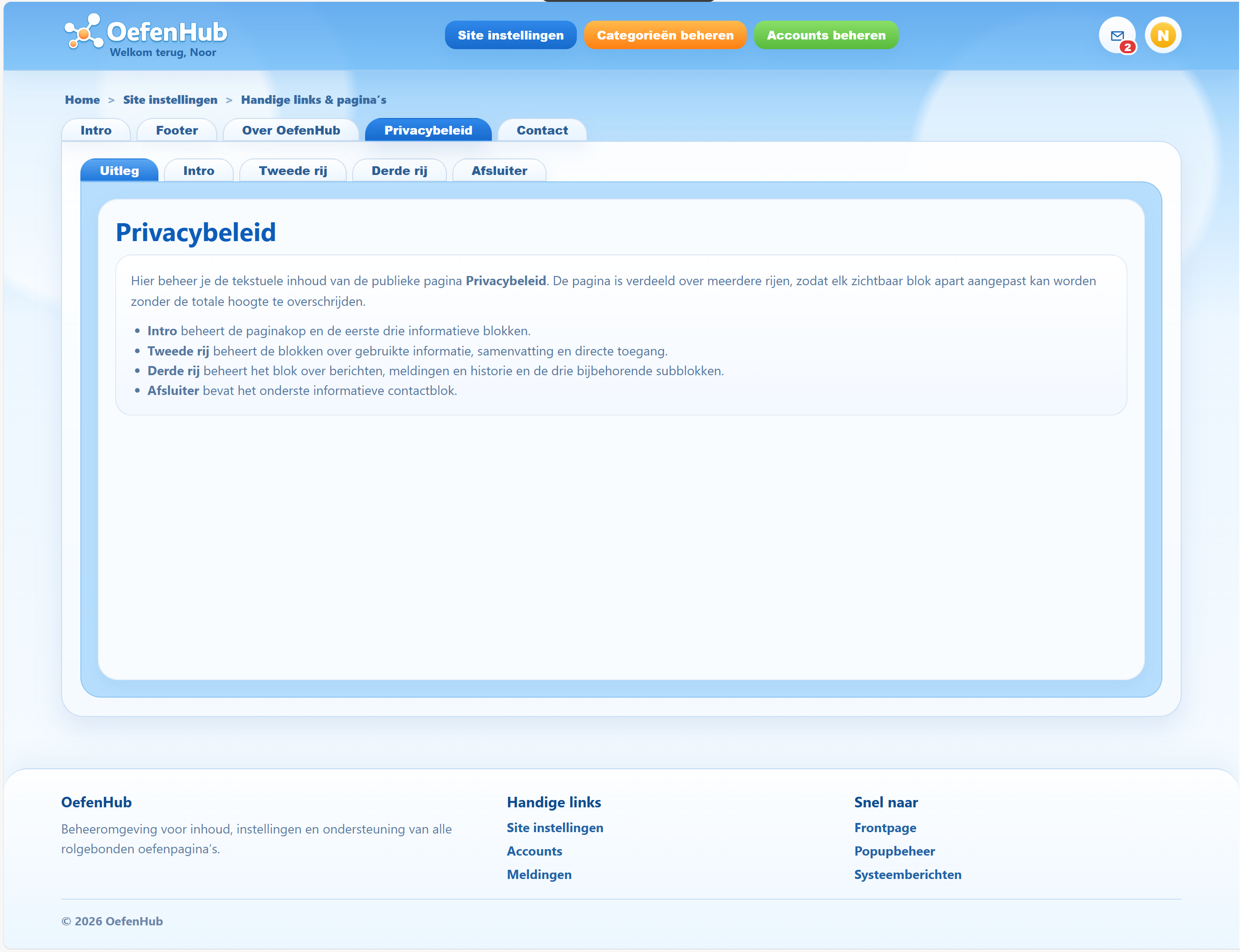Go to Site instellingen breadcrumb link
Image resolution: width=1240 pixels, height=952 pixels.
tap(170, 100)
